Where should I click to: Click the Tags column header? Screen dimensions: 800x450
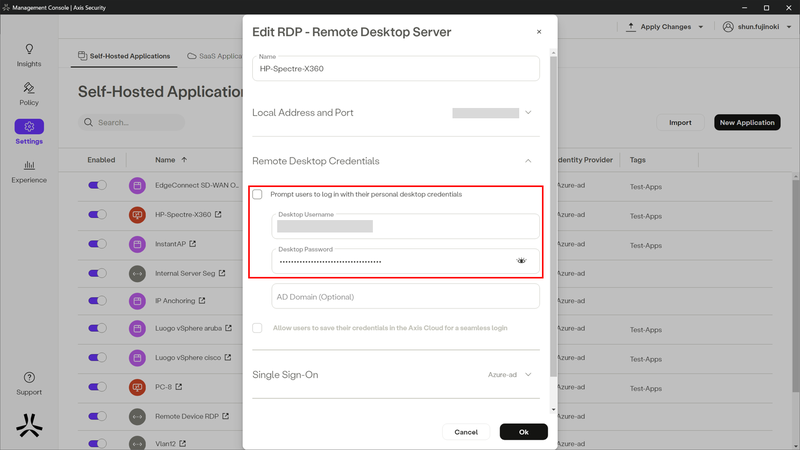(637, 160)
